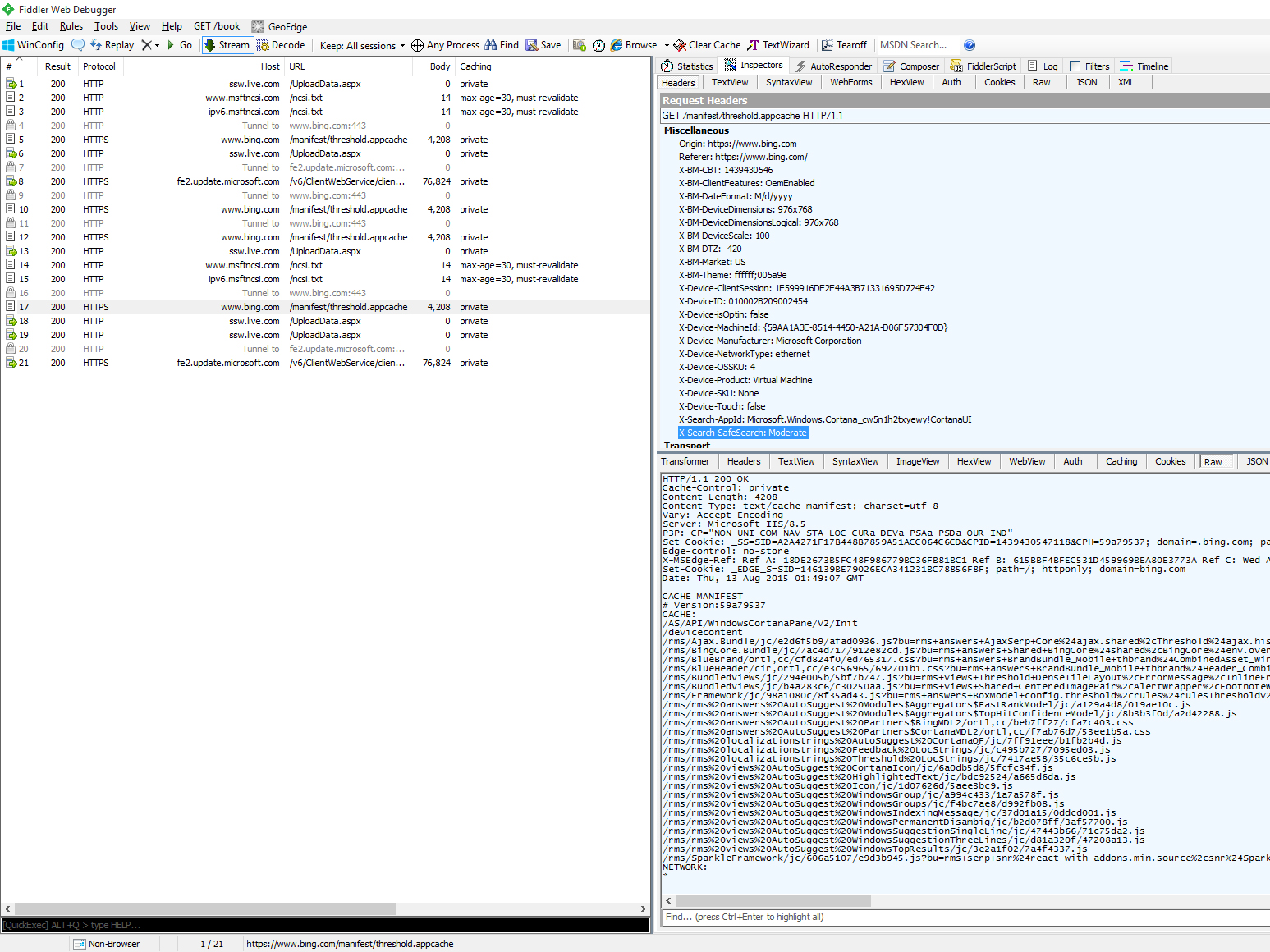Click the blue help icon

pos(970,45)
